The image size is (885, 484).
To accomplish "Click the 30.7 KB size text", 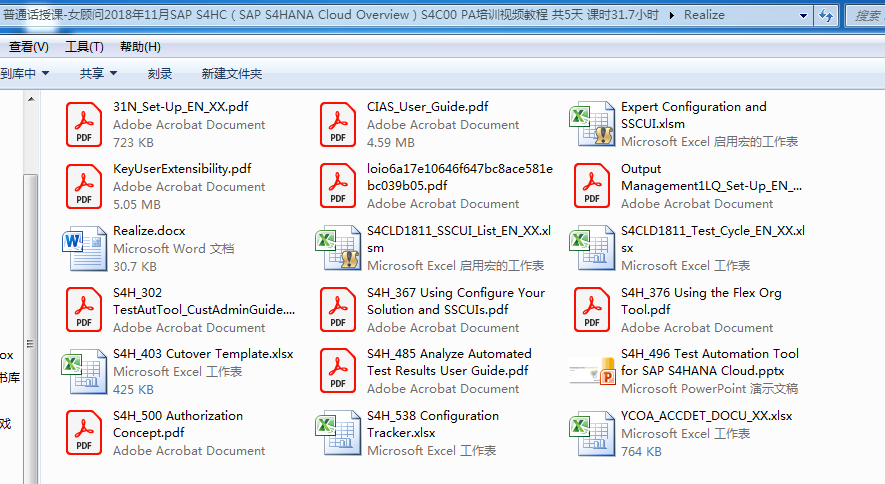I will pyautogui.click(x=135, y=267).
